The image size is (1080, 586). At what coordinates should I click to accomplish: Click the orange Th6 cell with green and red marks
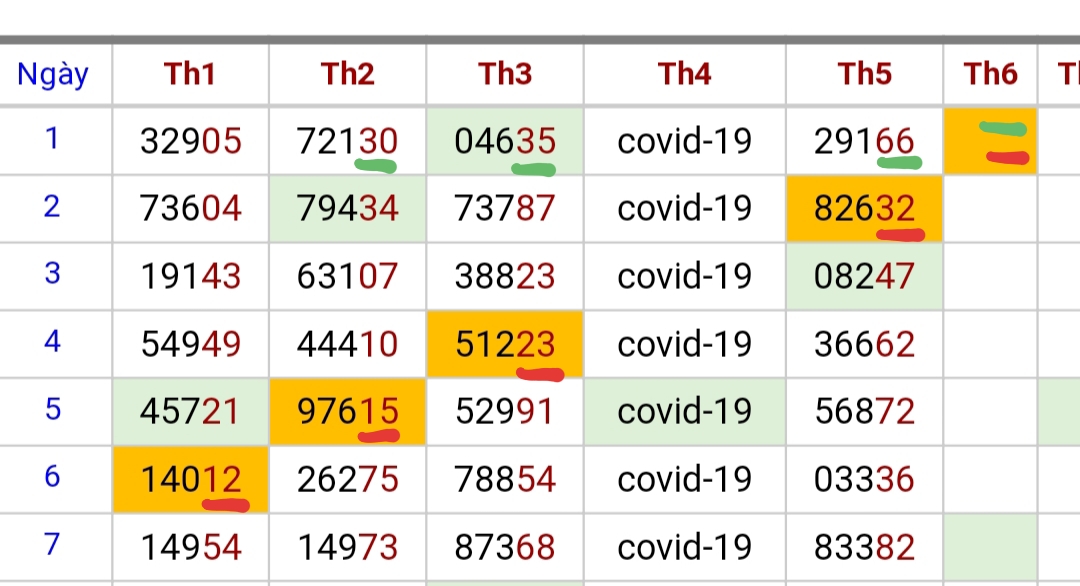[990, 141]
